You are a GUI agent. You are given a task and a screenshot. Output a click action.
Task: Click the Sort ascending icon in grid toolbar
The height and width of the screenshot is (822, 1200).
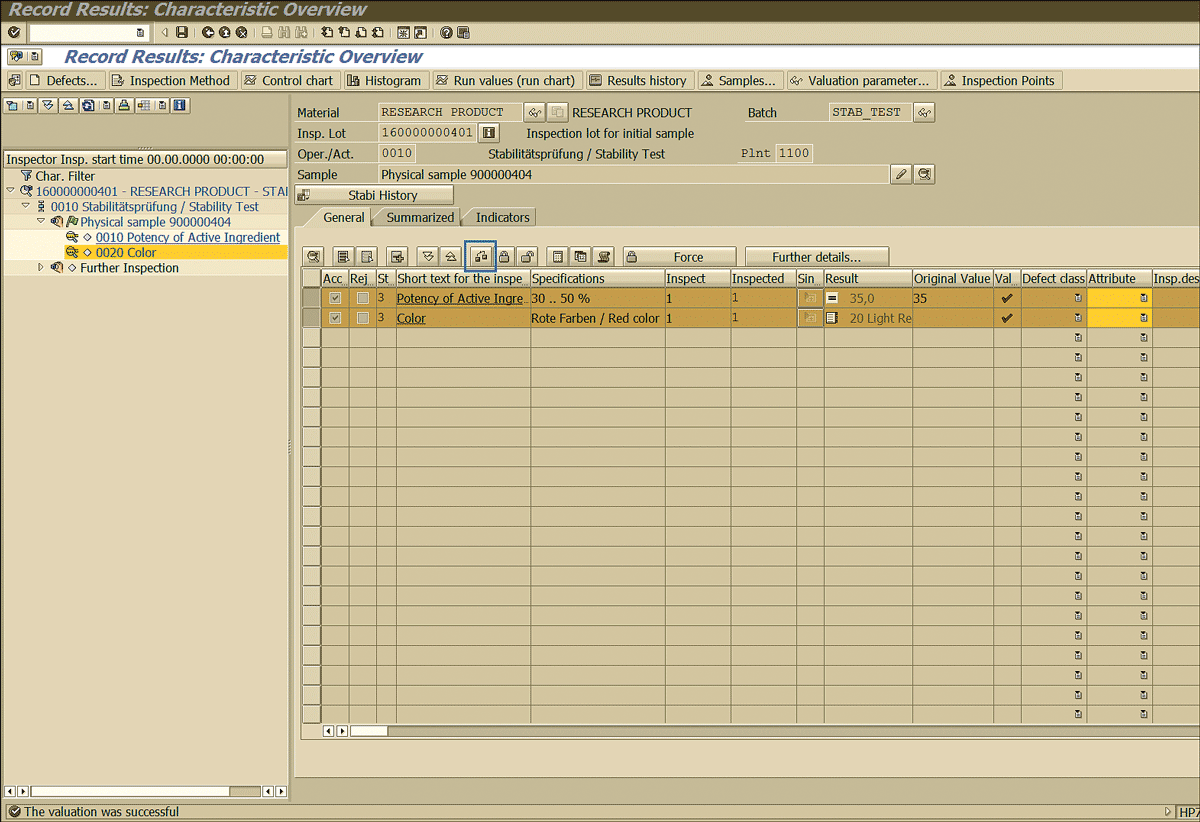[x=449, y=256]
